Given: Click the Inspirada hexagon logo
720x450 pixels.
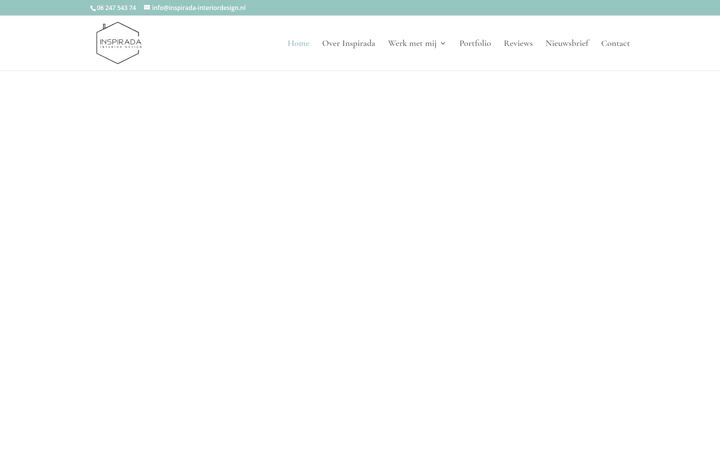Looking at the screenshot, I should click(x=118, y=43).
